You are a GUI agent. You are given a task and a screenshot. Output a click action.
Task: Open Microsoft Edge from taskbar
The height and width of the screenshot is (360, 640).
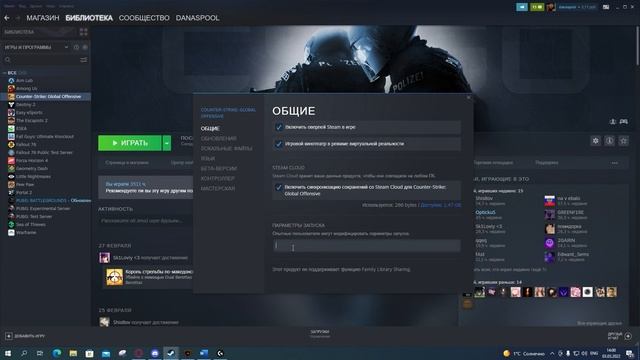(x=57, y=353)
